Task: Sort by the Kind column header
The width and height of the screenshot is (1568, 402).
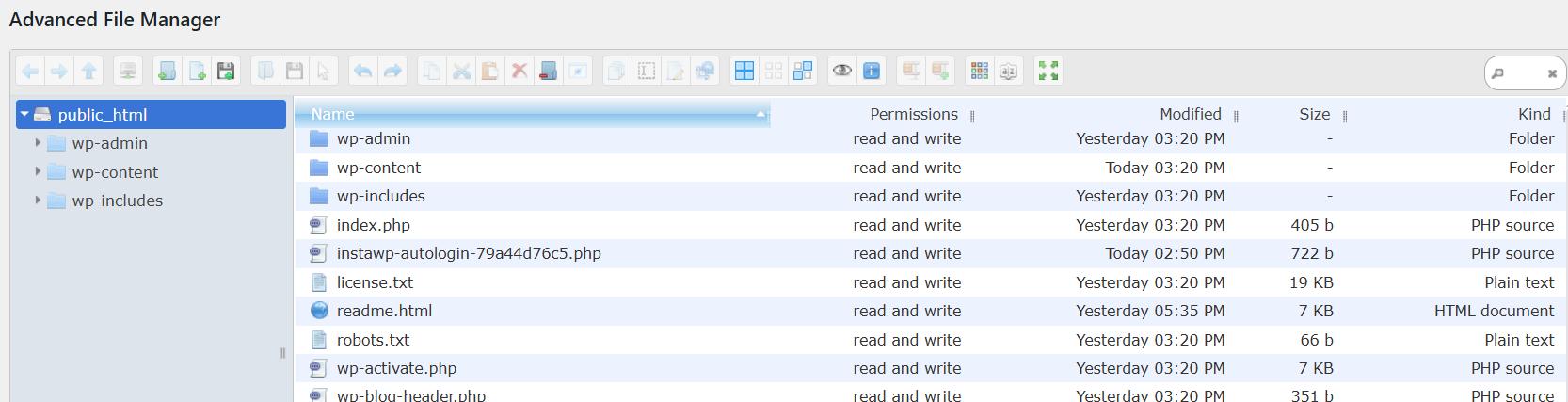Action: pyautogui.click(x=1534, y=114)
